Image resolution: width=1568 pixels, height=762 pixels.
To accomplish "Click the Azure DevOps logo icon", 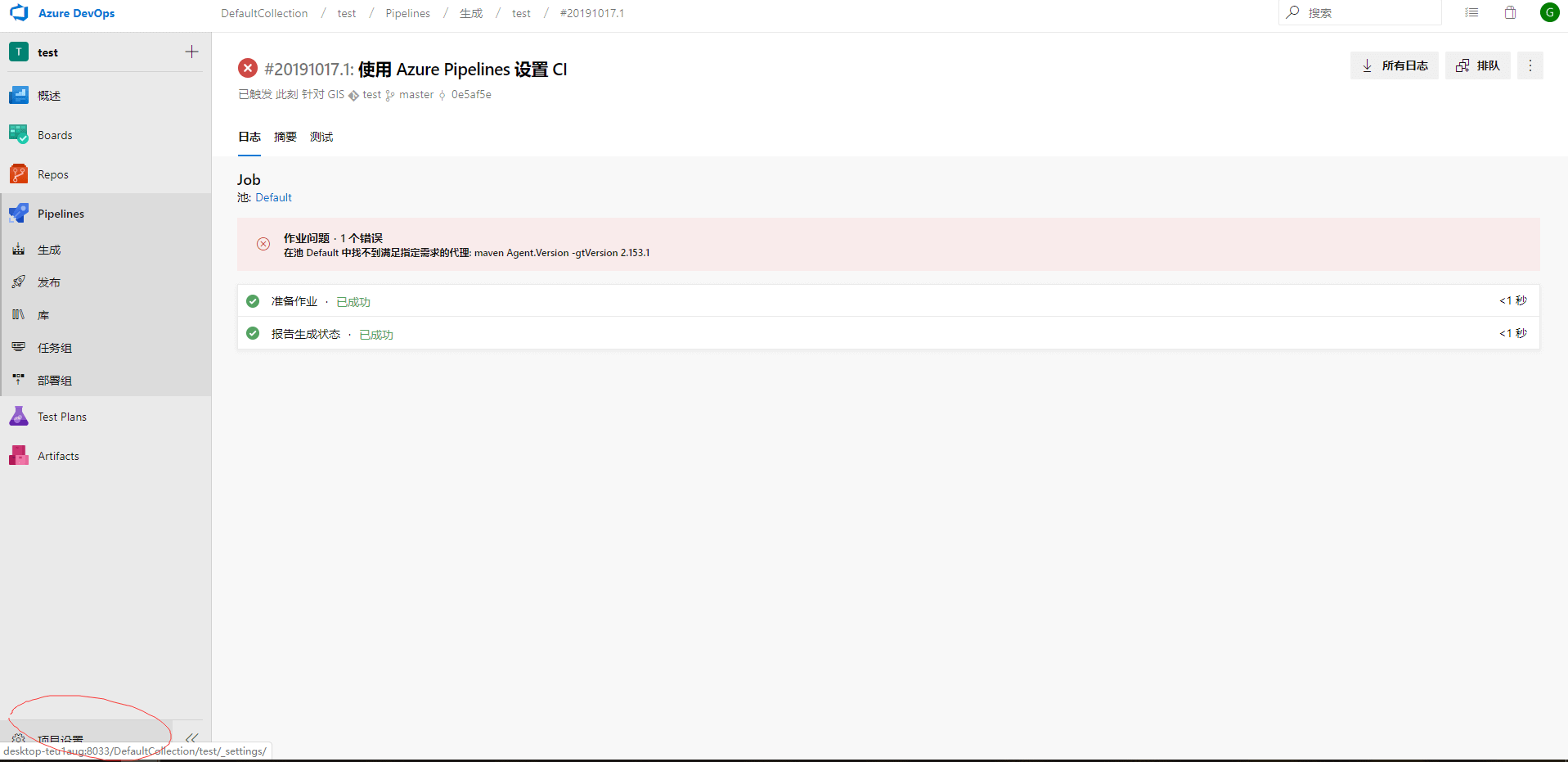I will point(19,13).
